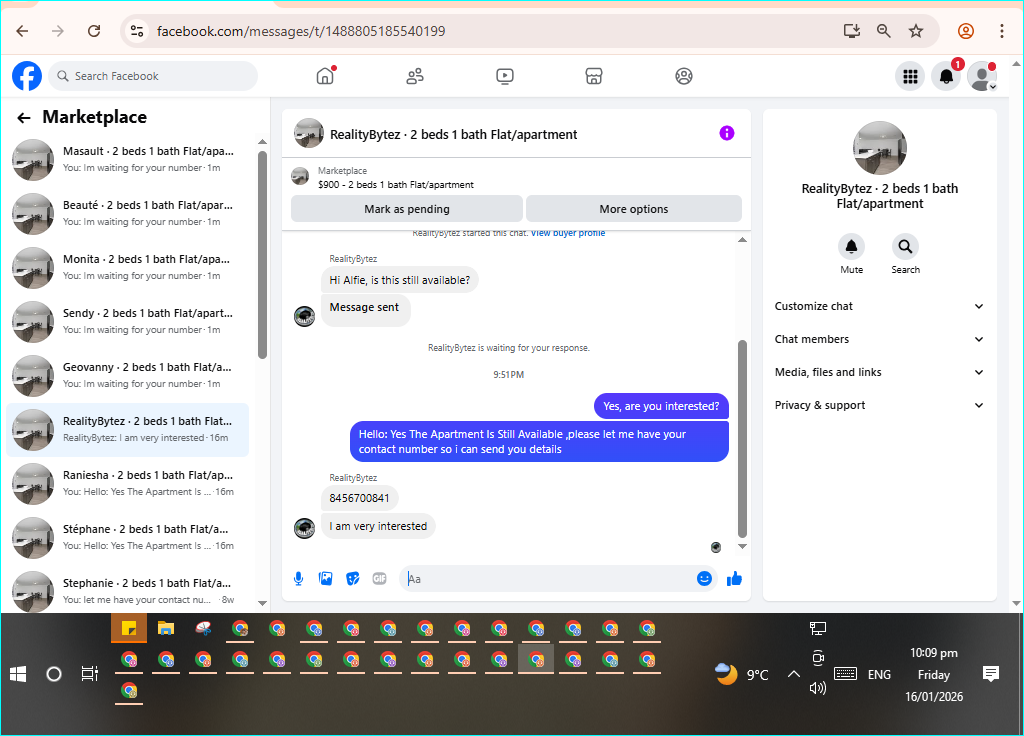
Task: Attach a photo with the image icon
Action: 325,579
